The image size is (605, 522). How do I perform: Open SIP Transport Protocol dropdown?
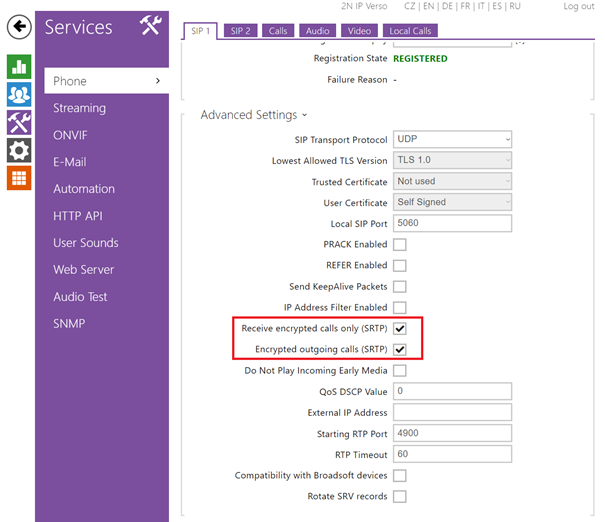452,139
